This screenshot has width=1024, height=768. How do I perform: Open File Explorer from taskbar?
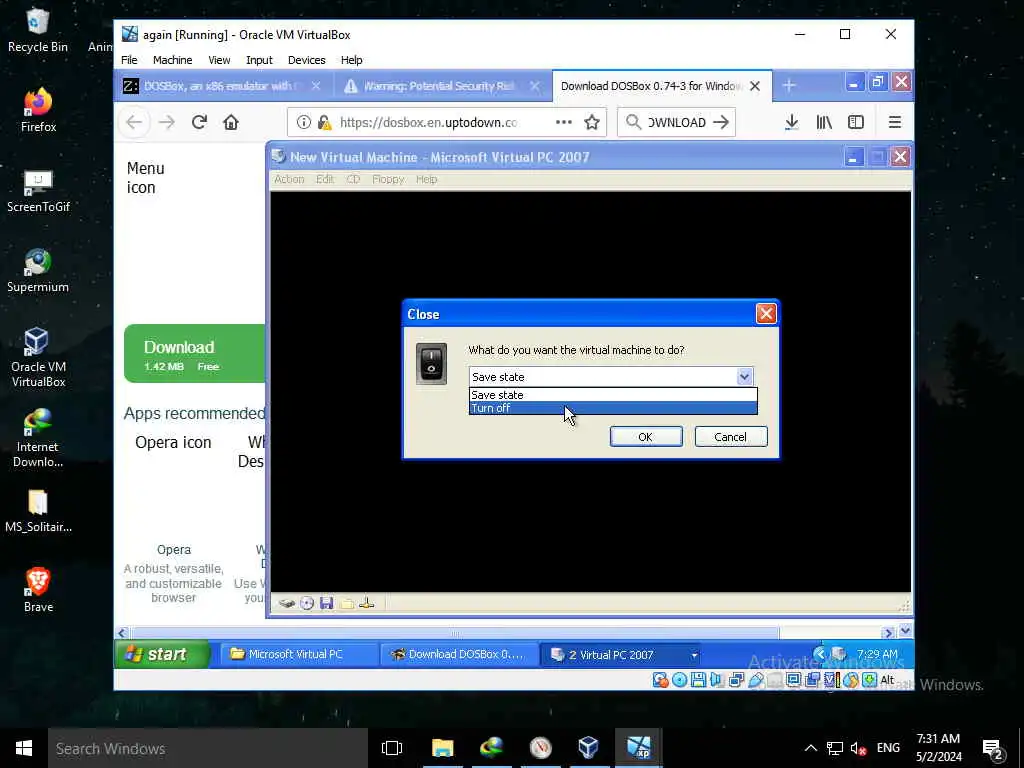tap(442, 748)
